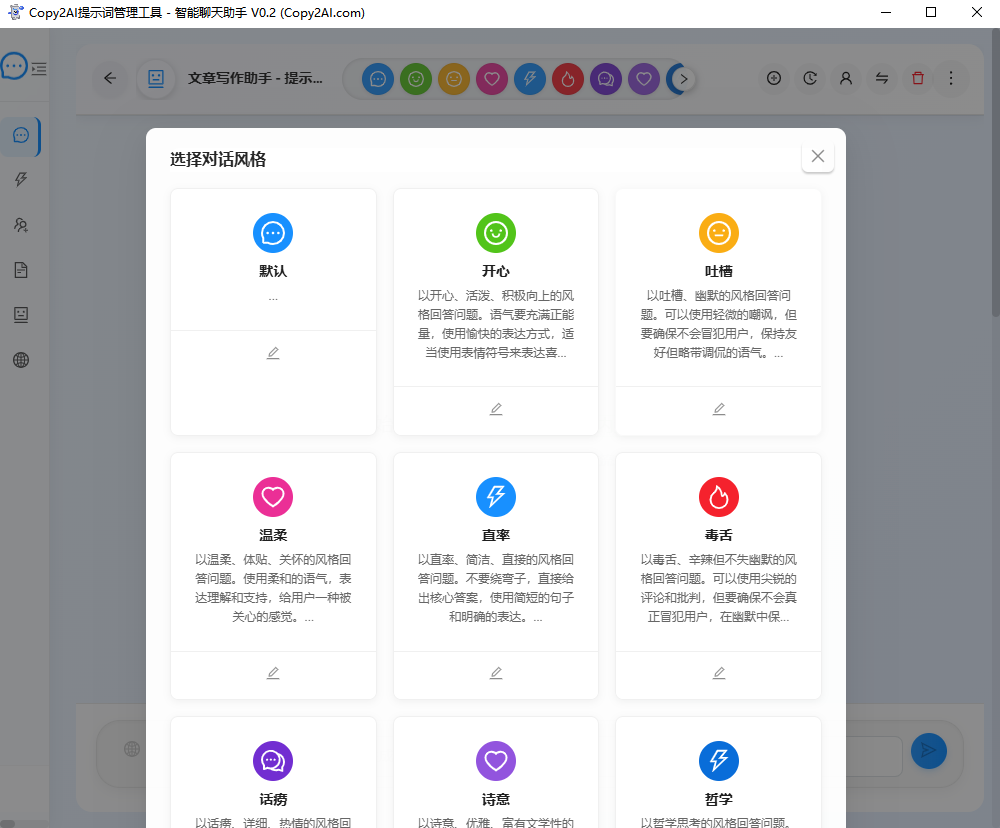1000x828 pixels.
Task: Click the 直率 description text
Action: tap(496, 588)
